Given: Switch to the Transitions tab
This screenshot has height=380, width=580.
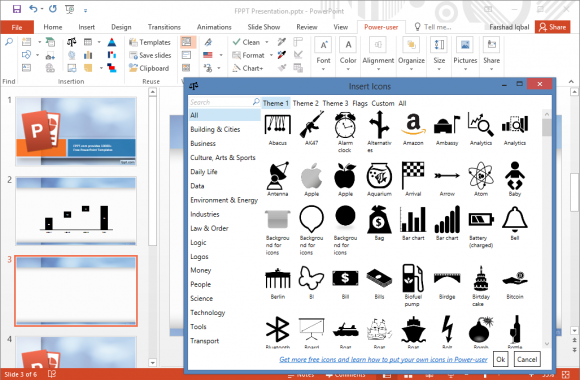Looking at the screenshot, I should (x=164, y=27).
